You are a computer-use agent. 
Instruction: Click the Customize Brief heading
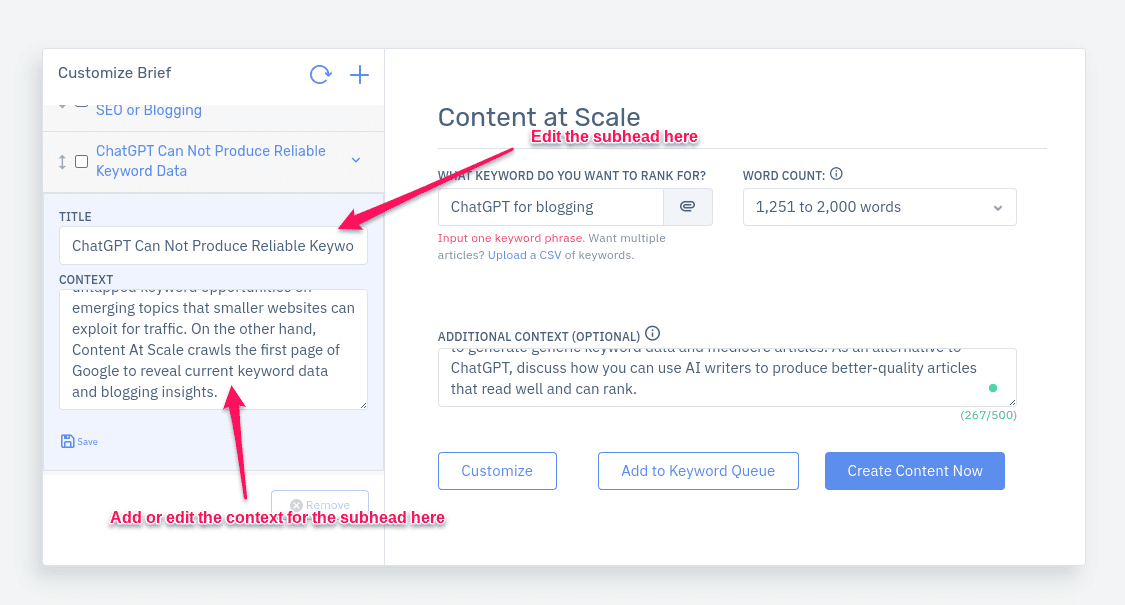[x=115, y=73]
